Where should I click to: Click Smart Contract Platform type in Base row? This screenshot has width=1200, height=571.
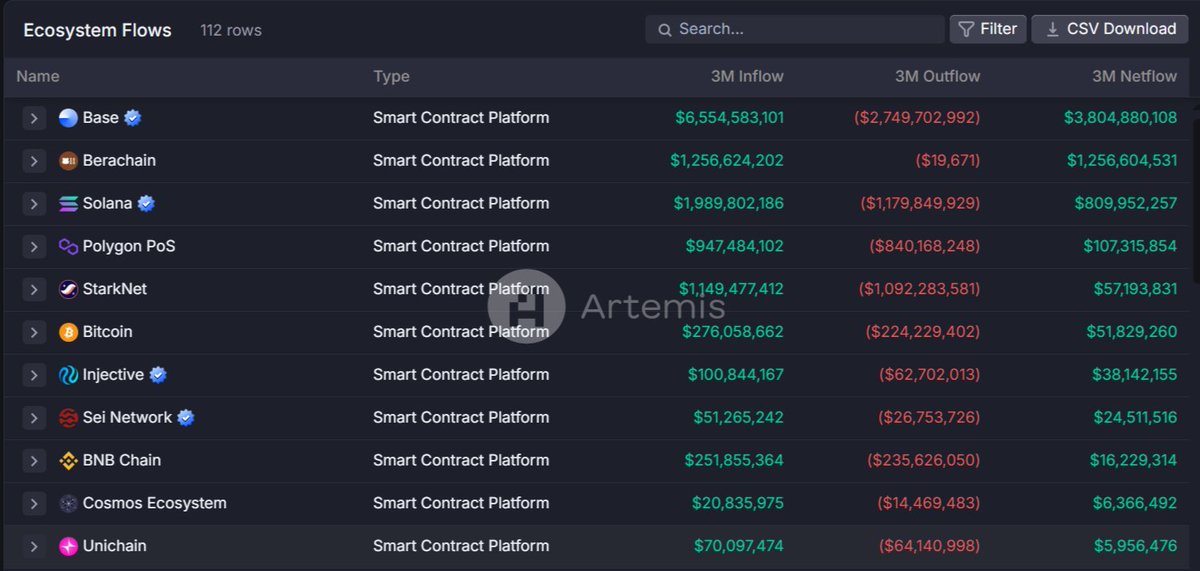pos(461,118)
